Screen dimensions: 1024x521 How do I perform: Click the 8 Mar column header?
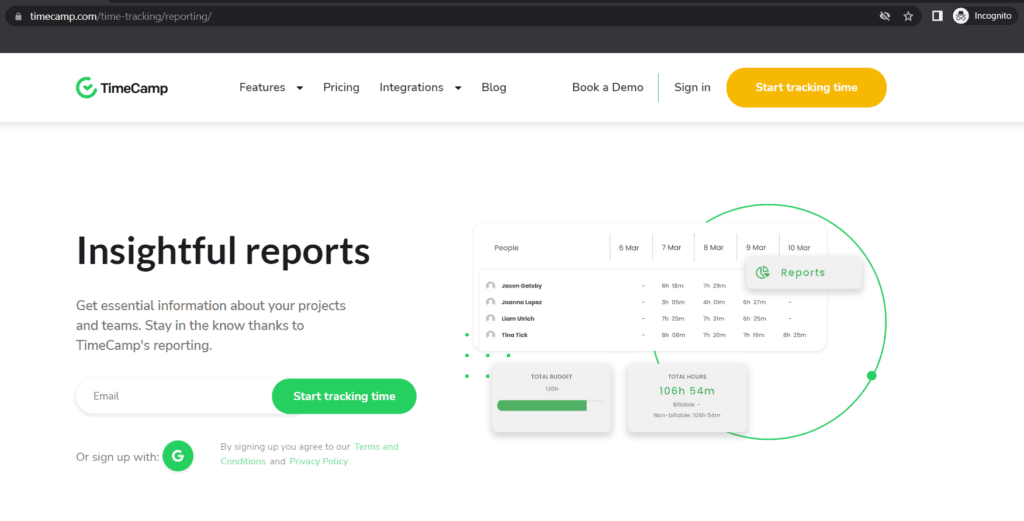[x=713, y=248]
